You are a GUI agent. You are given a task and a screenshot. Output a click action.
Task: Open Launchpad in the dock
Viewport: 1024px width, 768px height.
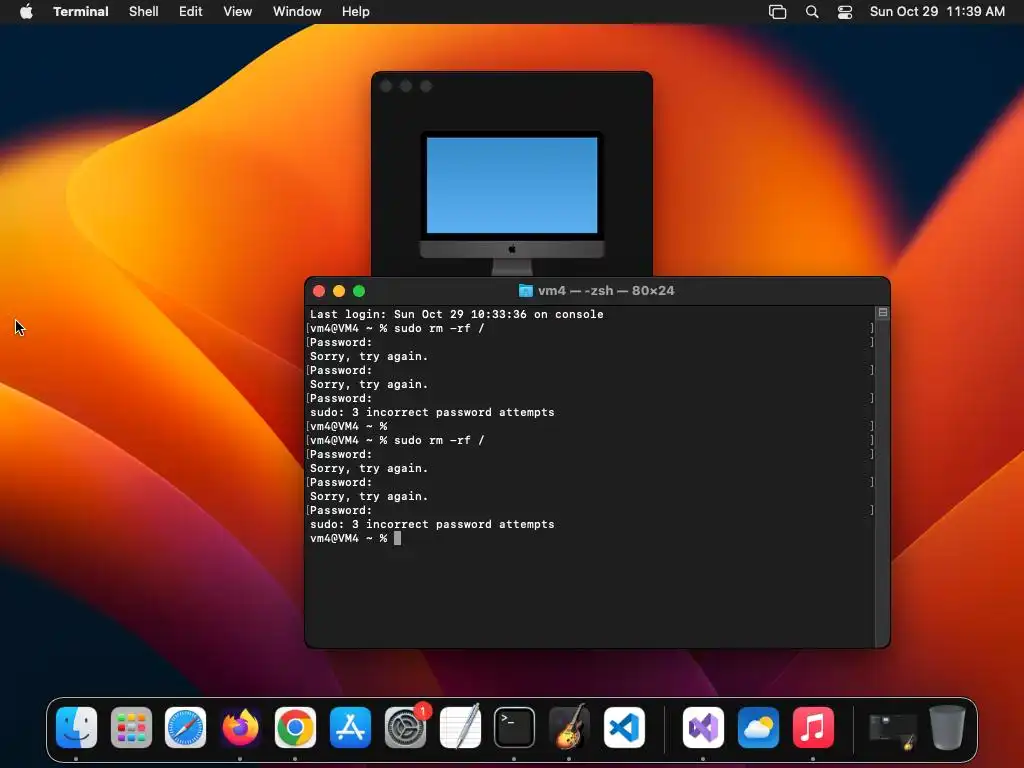(x=131, y=727)
